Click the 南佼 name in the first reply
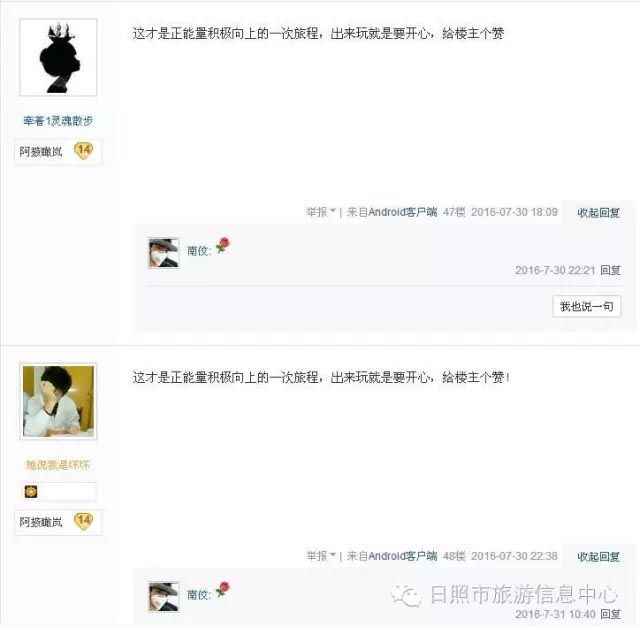This screenshot has height=627, width=640. coord(198,251)
